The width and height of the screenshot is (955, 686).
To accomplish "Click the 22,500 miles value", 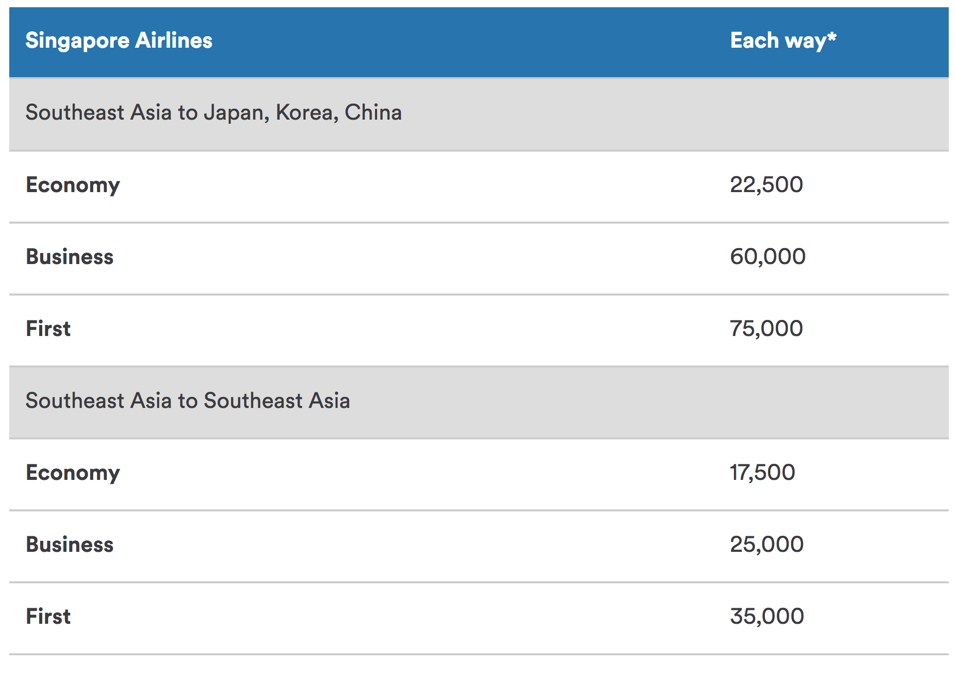I will 766,185.
